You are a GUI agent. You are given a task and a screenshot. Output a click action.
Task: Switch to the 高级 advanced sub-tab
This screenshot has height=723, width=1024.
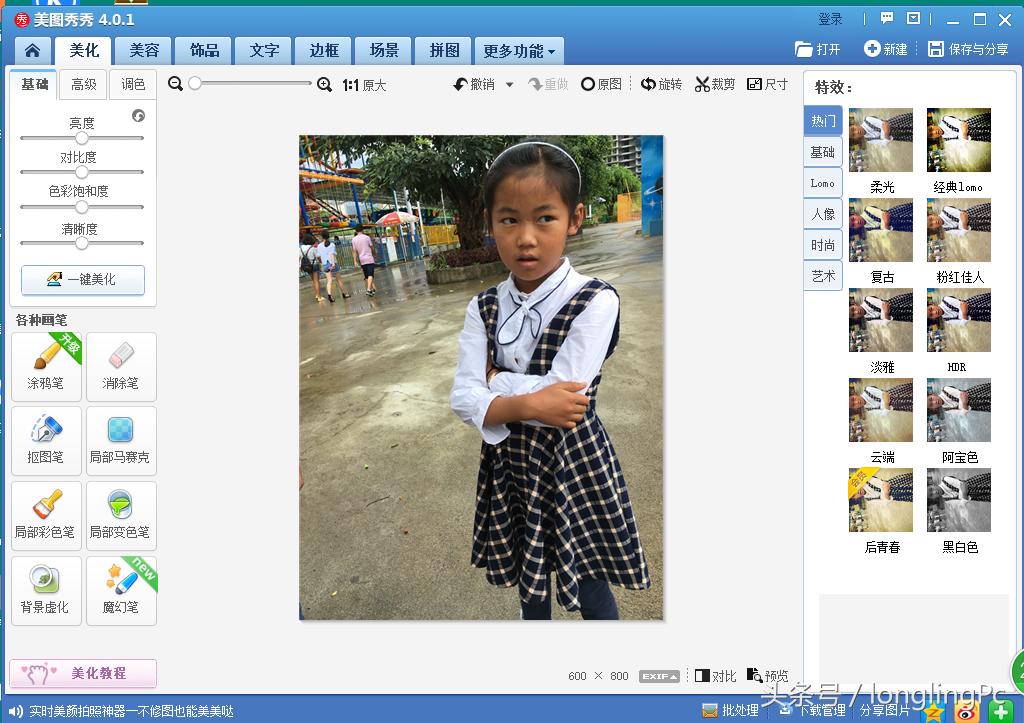pyautogui.click(x=84, y=84)
